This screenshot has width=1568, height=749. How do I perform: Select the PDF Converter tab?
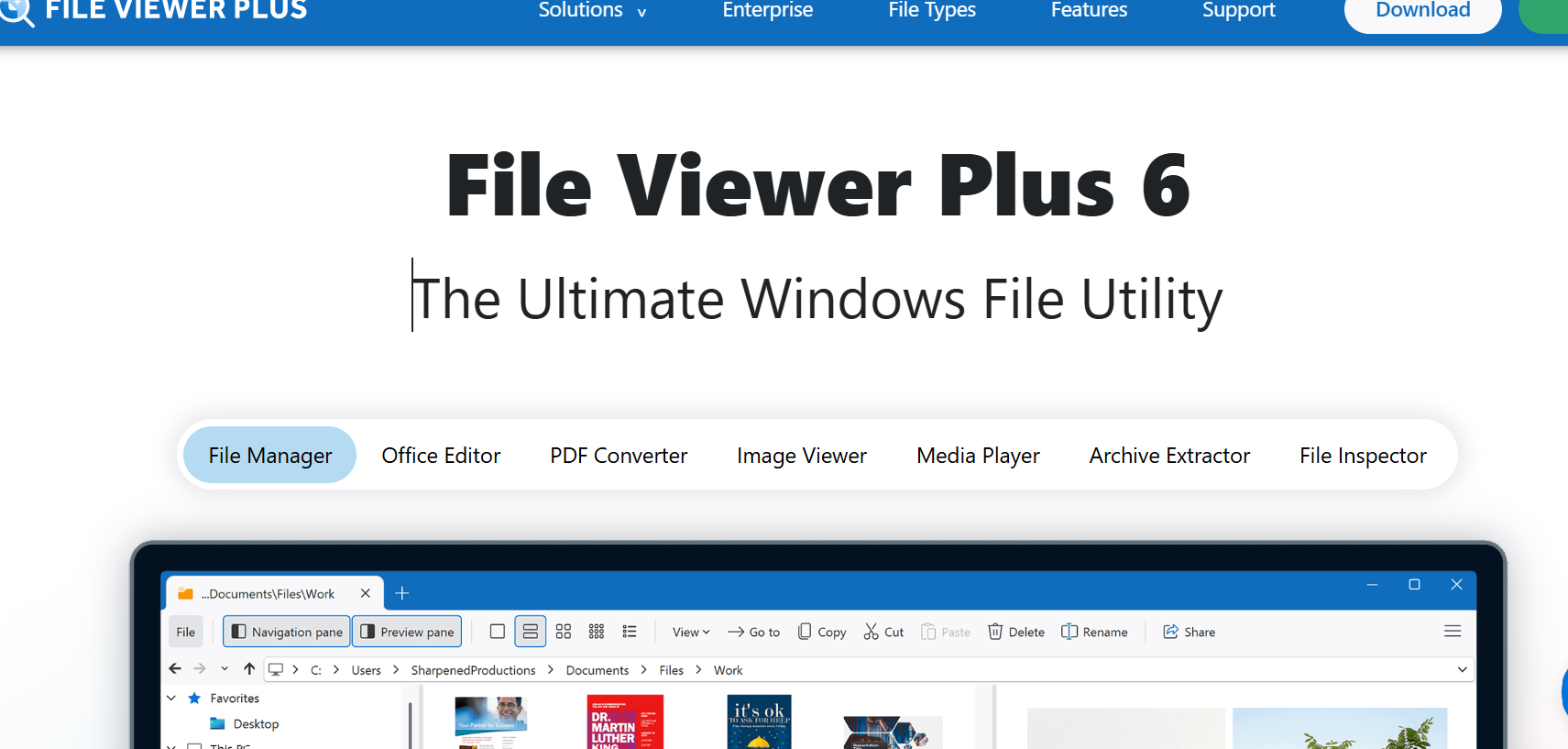click(x=619, y=455)
